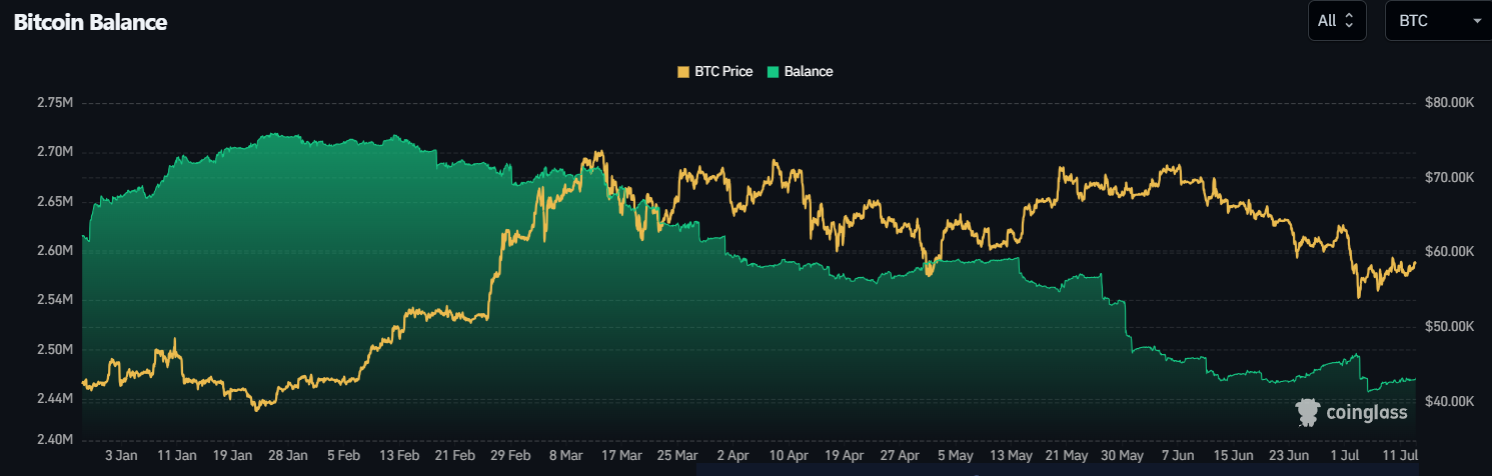This screenshot has width=1492, height=476.
Task: Click the 2.75M left axis label
Action: (55, 103)
